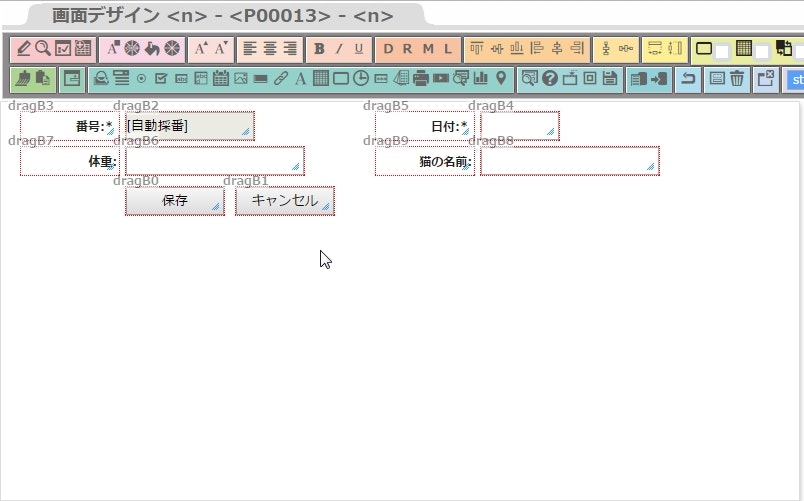
Task: Insert a clock time control
Action: pyautogui.click(x=361, y=79)
